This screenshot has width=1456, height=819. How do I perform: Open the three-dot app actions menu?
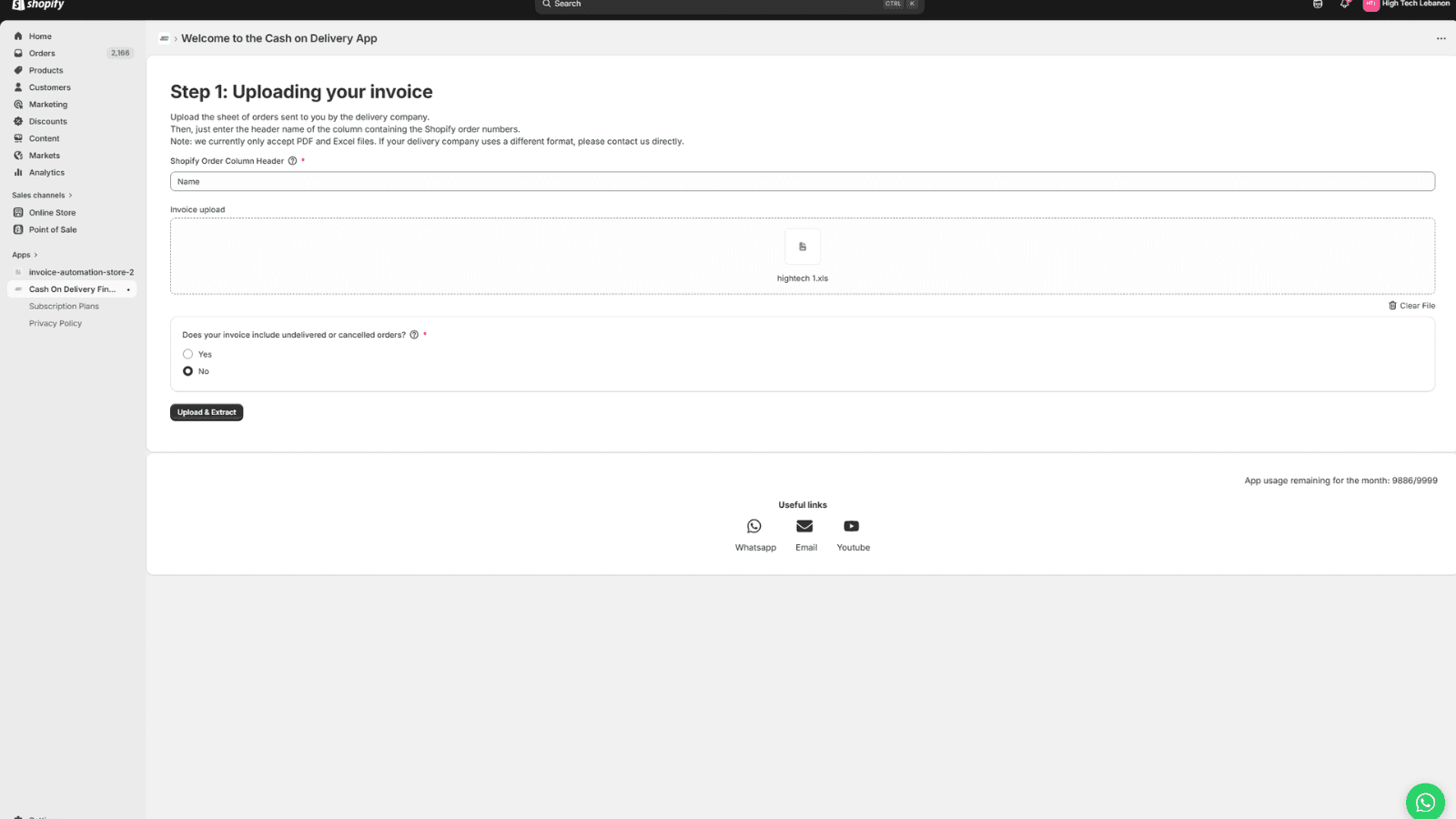1441,38
